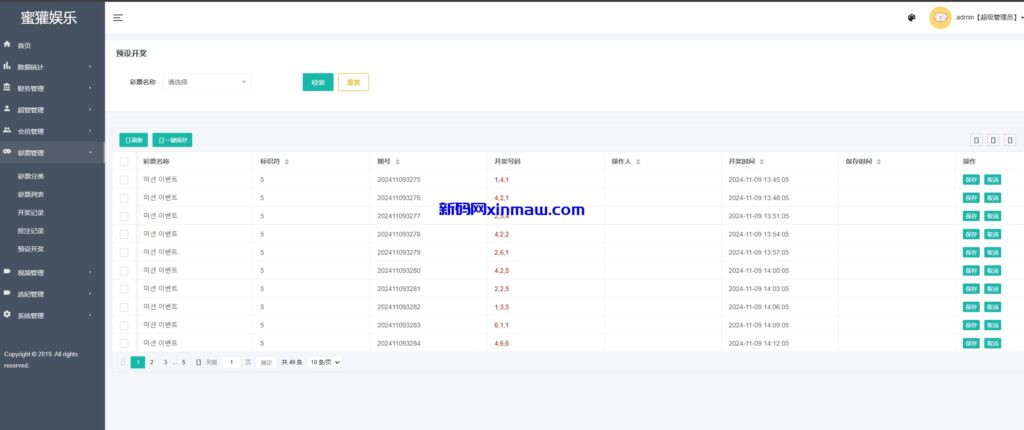This screenshot has height=430, width=1024.
Task: Open the 10条/页 page size dropdown
Action: 325,362
